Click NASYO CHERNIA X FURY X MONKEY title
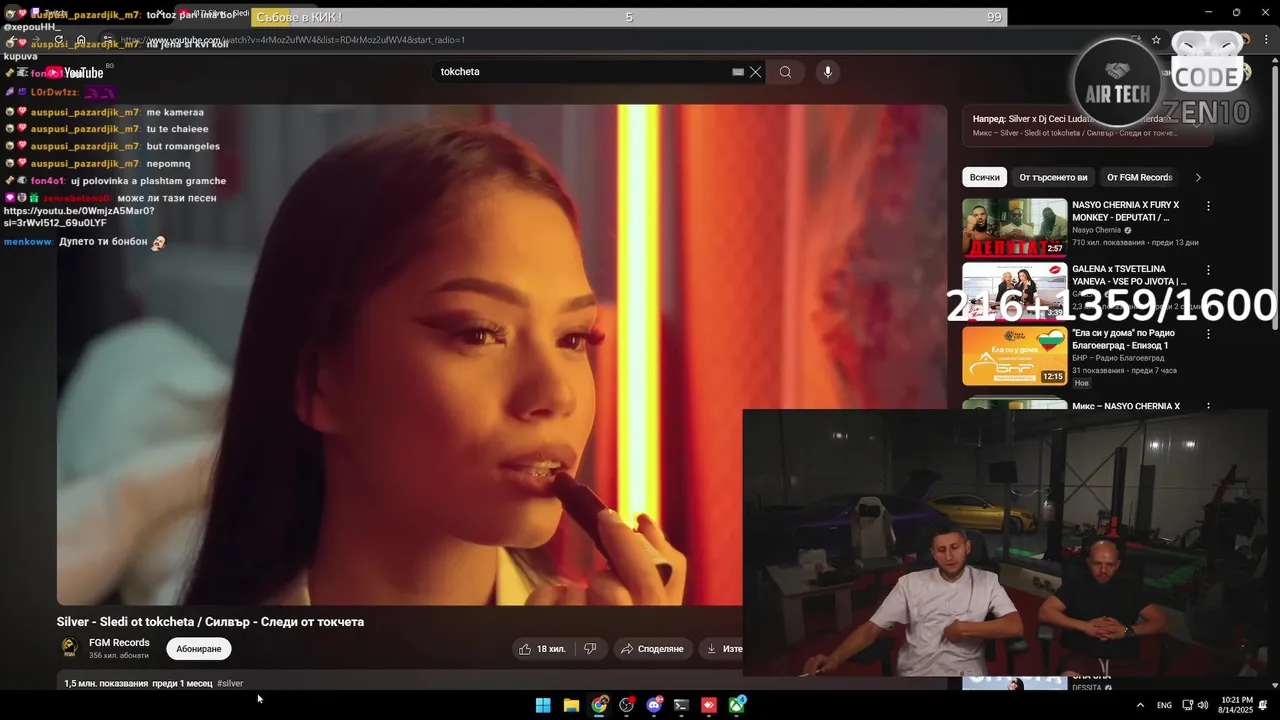 pos(1125,211)
